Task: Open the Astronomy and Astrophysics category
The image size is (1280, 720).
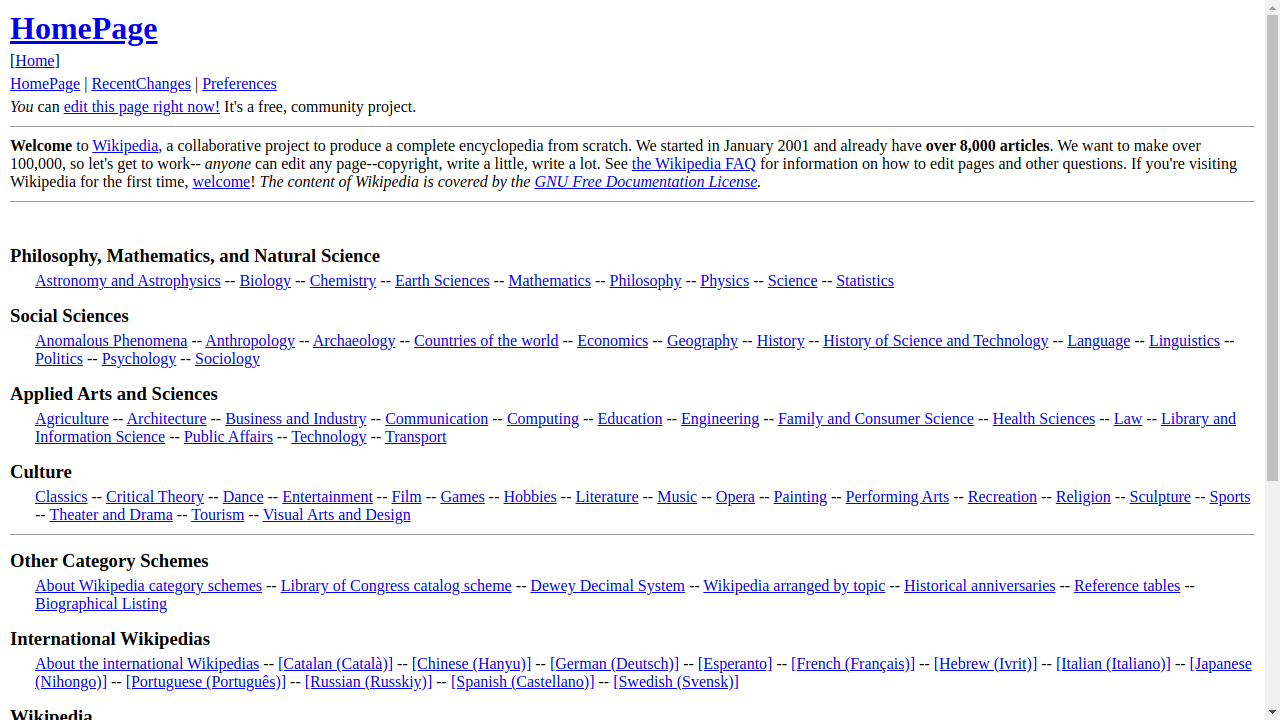Action: tap(127, 280)
